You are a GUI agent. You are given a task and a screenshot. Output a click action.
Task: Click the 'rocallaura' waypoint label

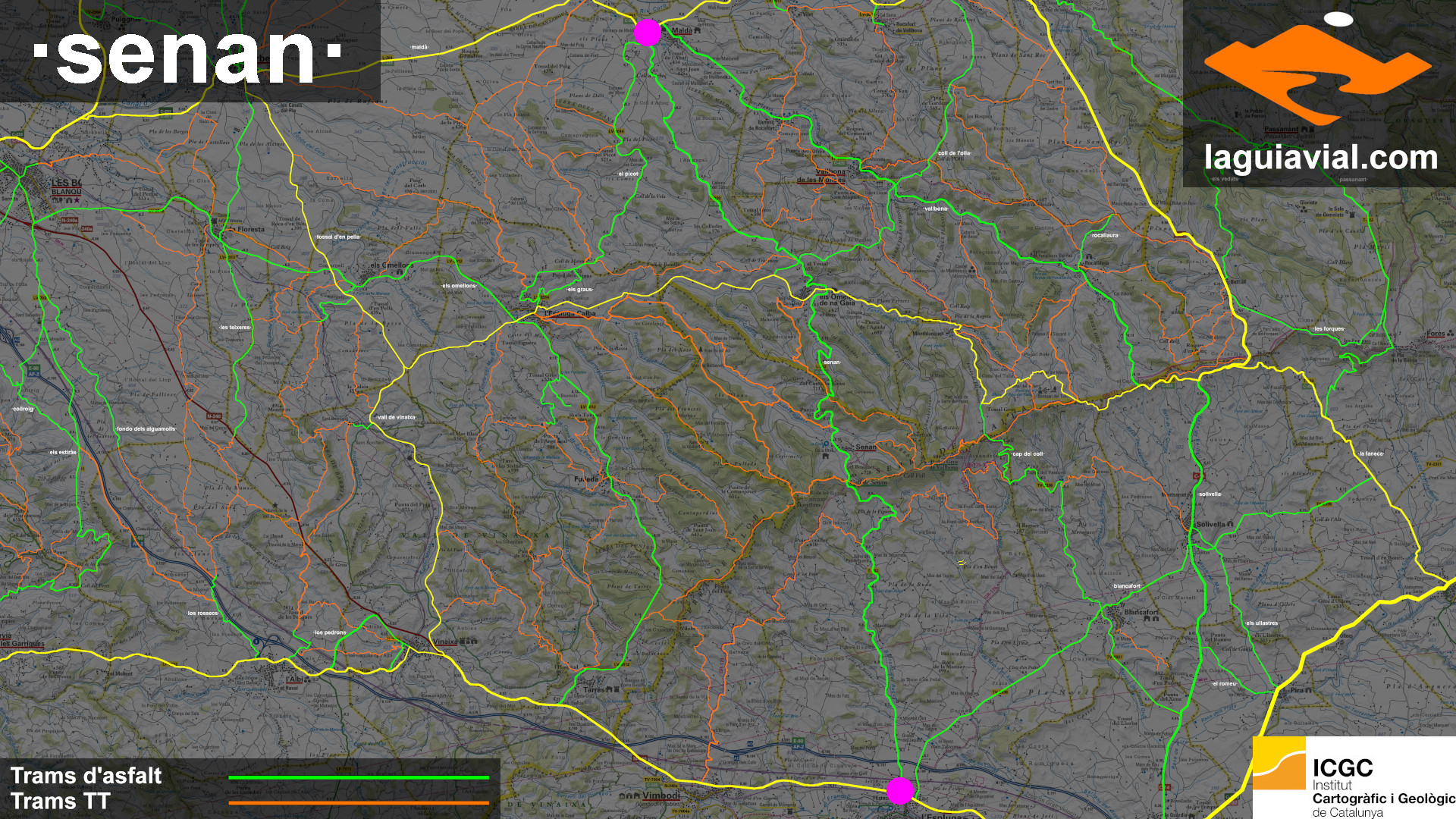pos(1105,235)
